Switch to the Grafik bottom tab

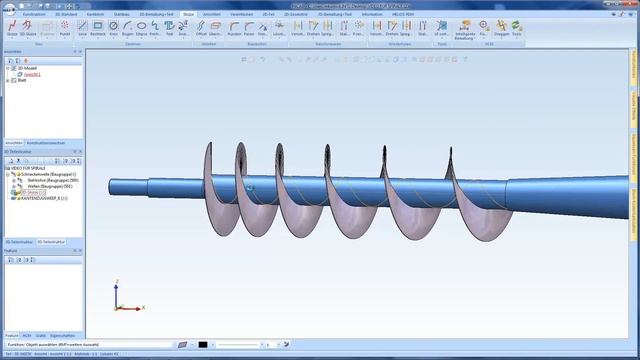click(x=40, y=336)
